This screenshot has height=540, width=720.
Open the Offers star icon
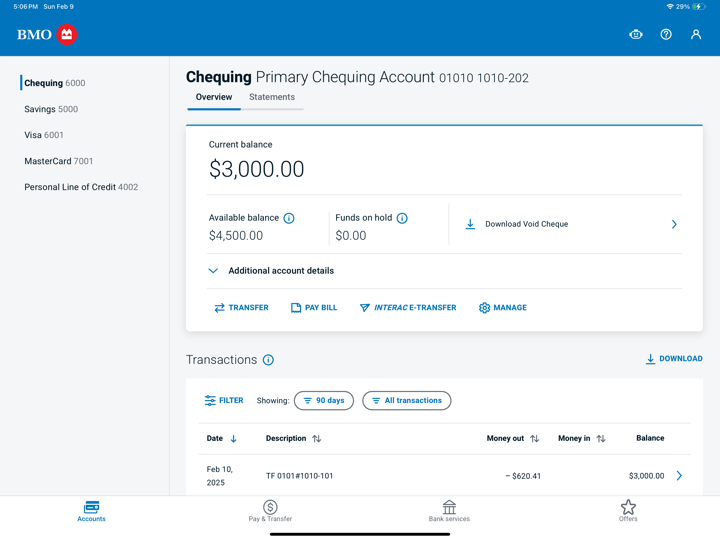click(x=628, y=511)
